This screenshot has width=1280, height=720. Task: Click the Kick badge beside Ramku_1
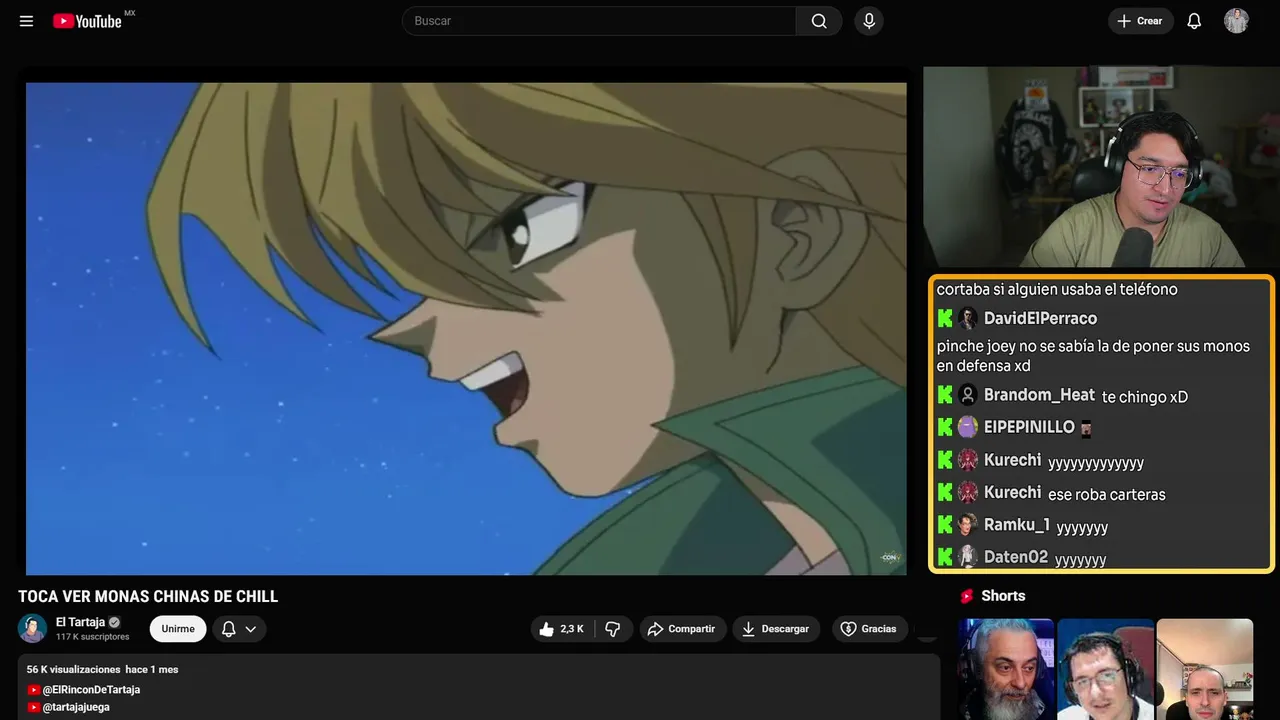coord(945,525)
